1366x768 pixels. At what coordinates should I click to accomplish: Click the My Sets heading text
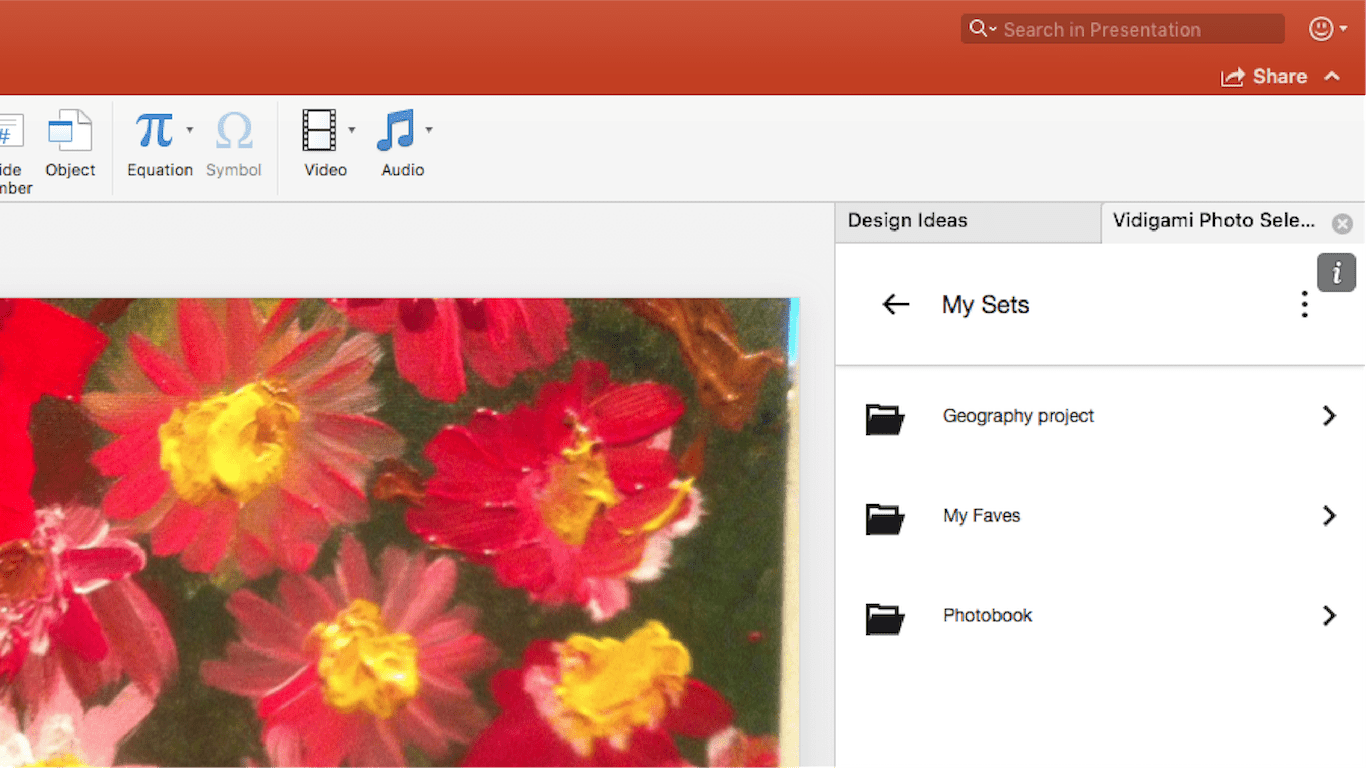click(x=985, y=305)
